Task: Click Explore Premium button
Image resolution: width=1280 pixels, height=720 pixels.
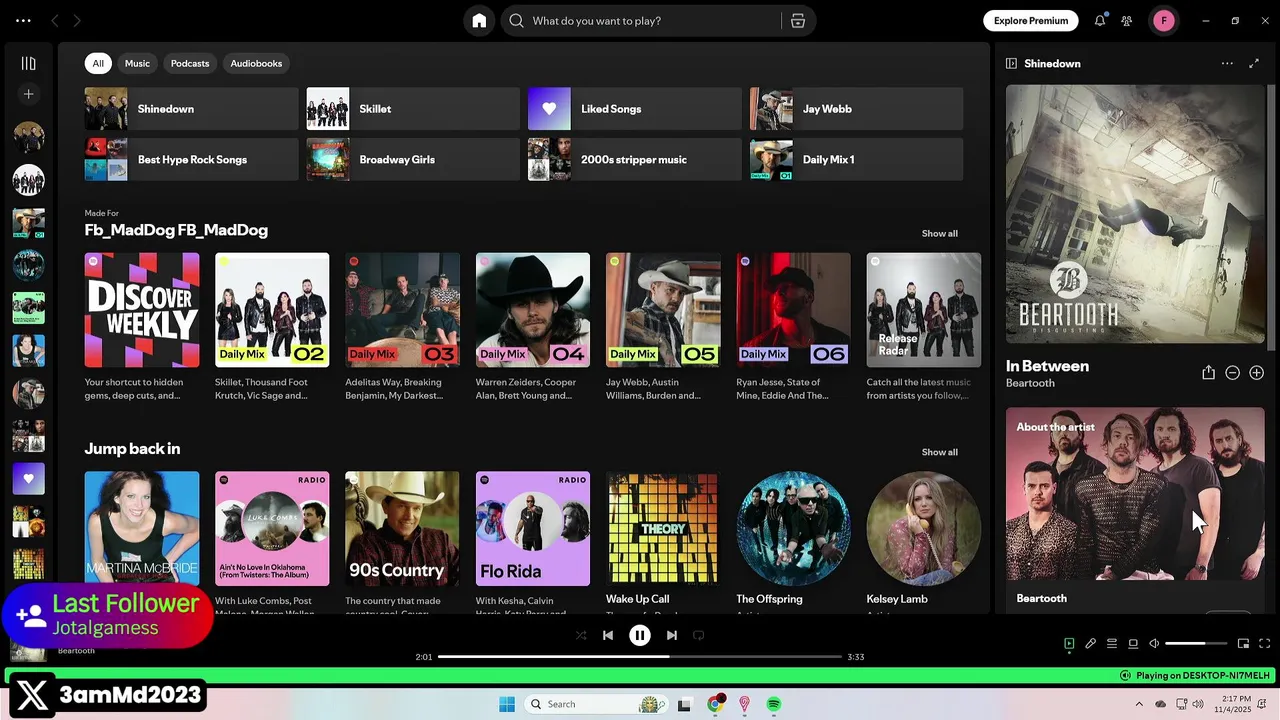Action: pyautogui.click(x=1031, y=20)
